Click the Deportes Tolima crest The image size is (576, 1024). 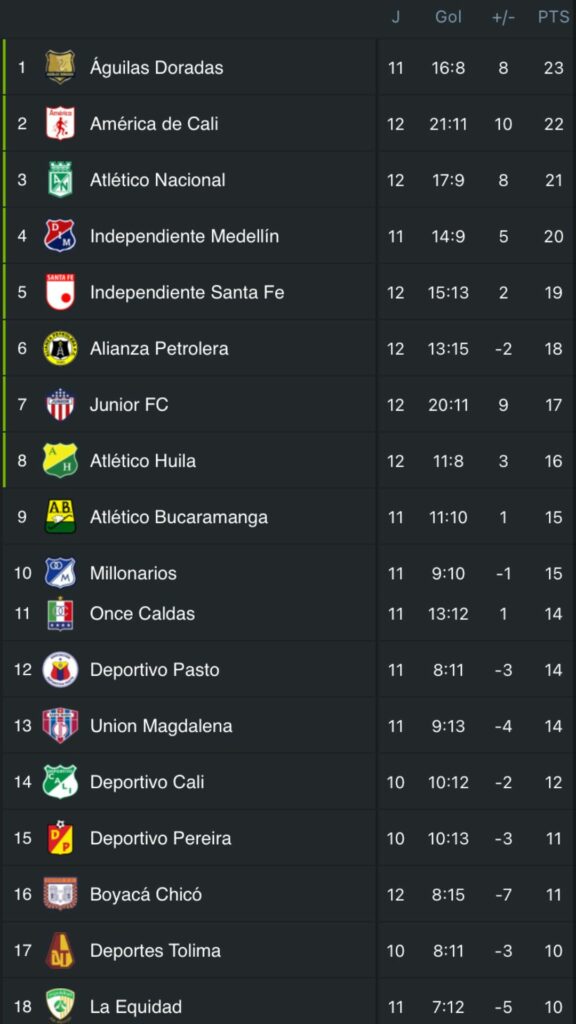point(62,950)
